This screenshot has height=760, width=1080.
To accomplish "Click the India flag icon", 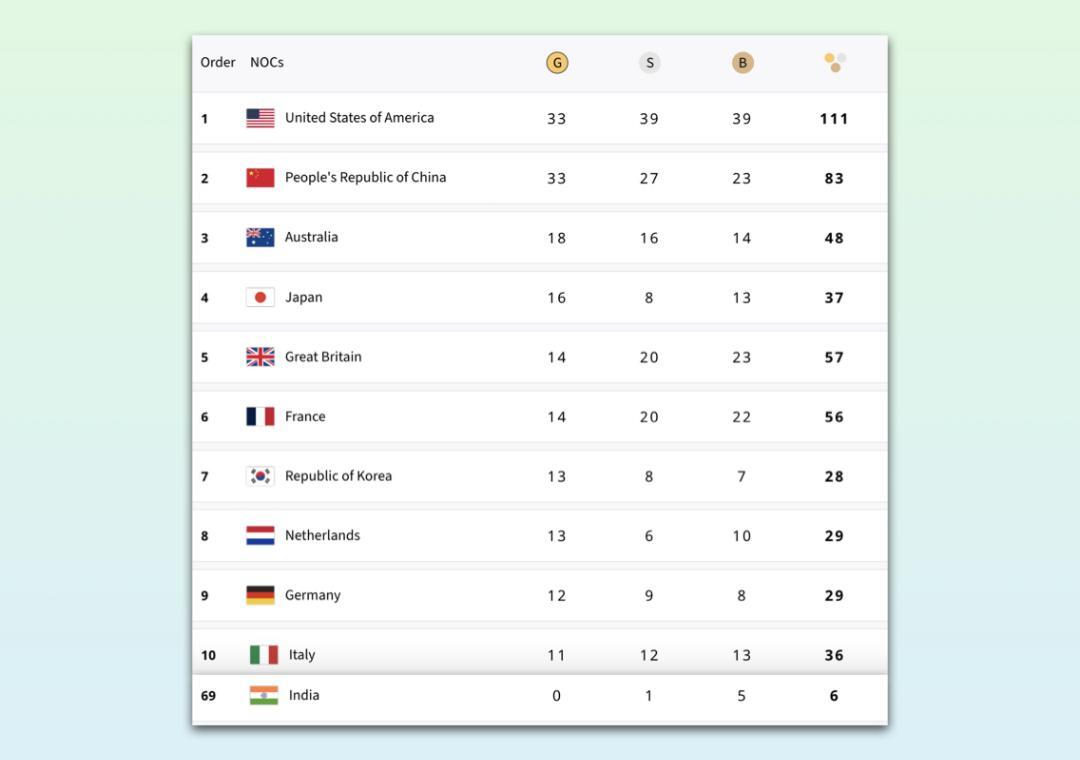I will pos(264,695).
